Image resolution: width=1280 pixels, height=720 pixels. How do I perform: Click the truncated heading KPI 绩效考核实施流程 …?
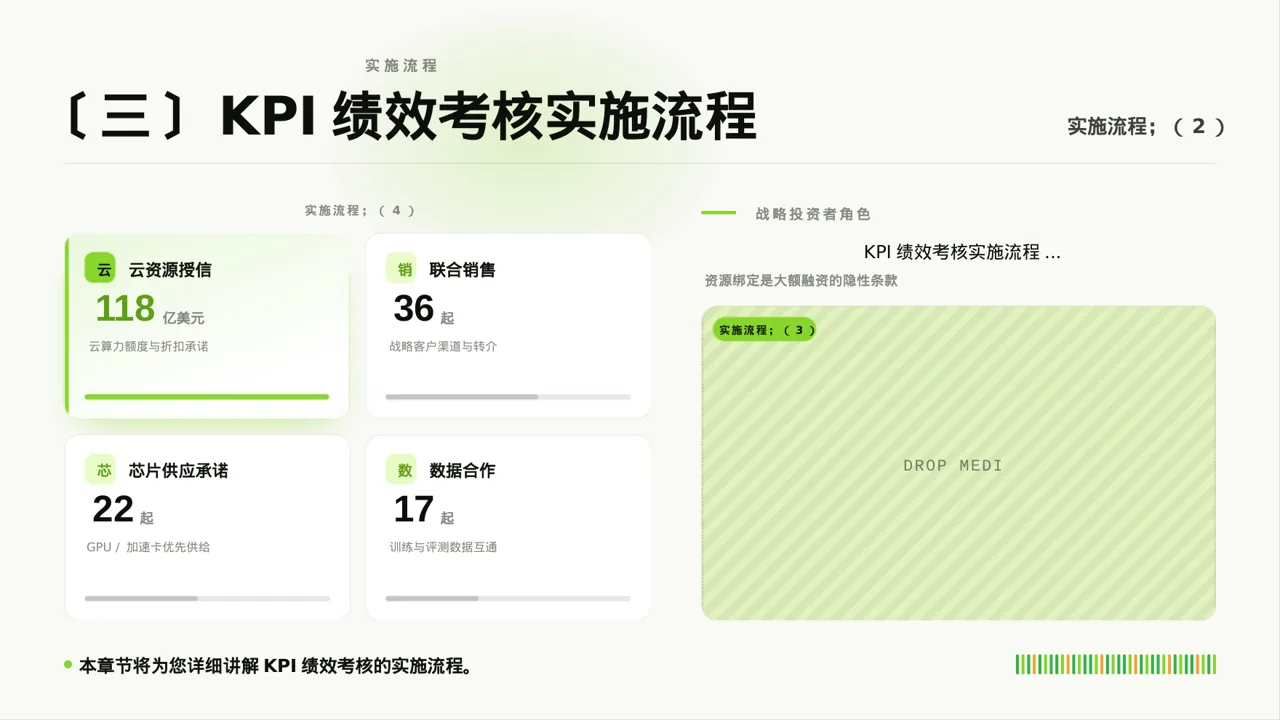962,252
